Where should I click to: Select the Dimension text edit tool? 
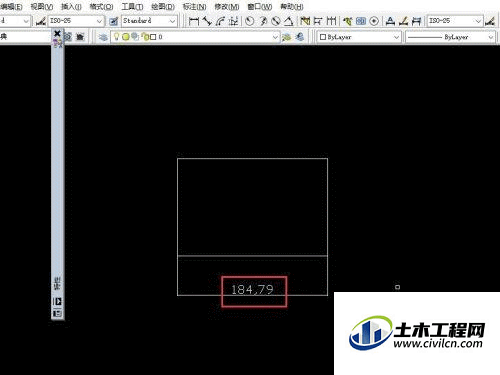click(x=403, y=21)
